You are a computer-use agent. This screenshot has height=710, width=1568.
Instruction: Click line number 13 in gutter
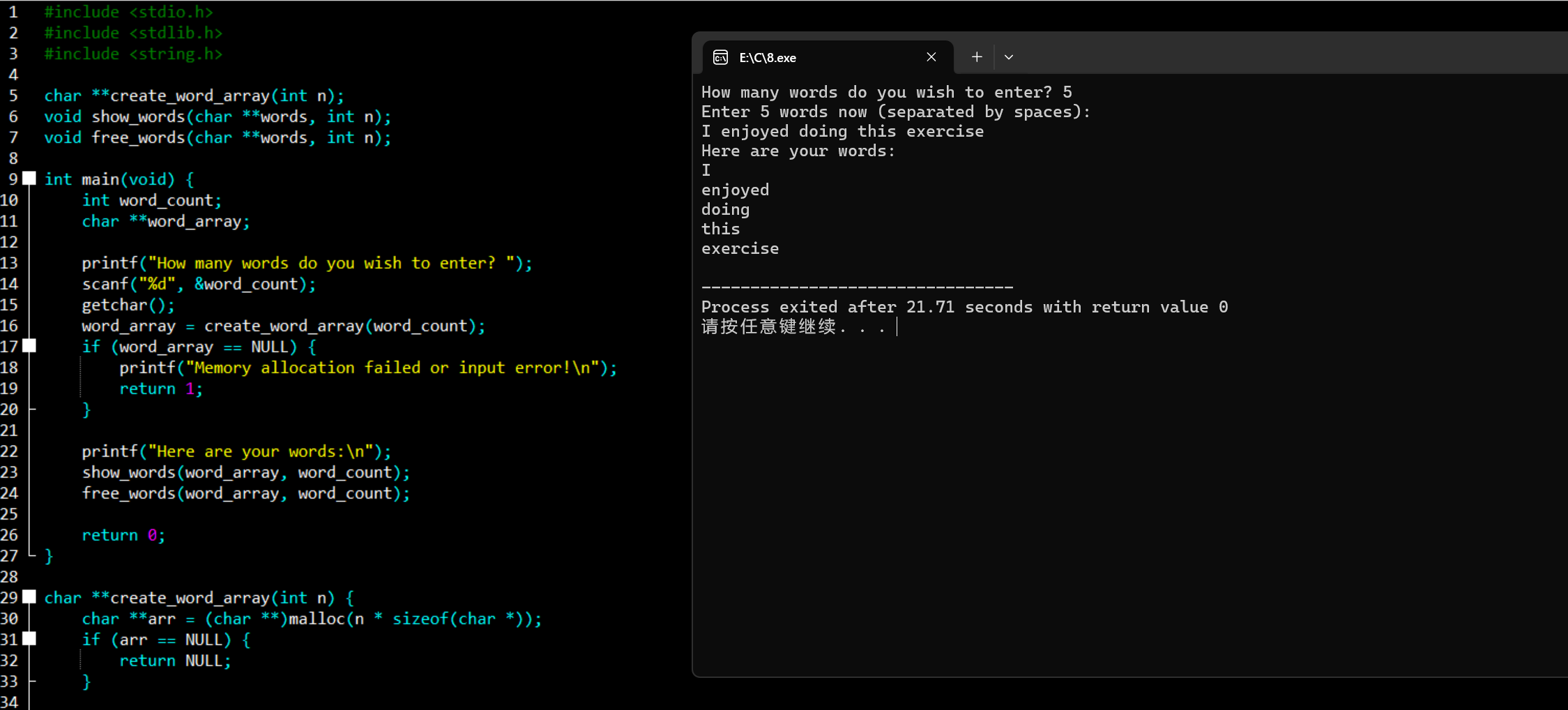(10, 263)
